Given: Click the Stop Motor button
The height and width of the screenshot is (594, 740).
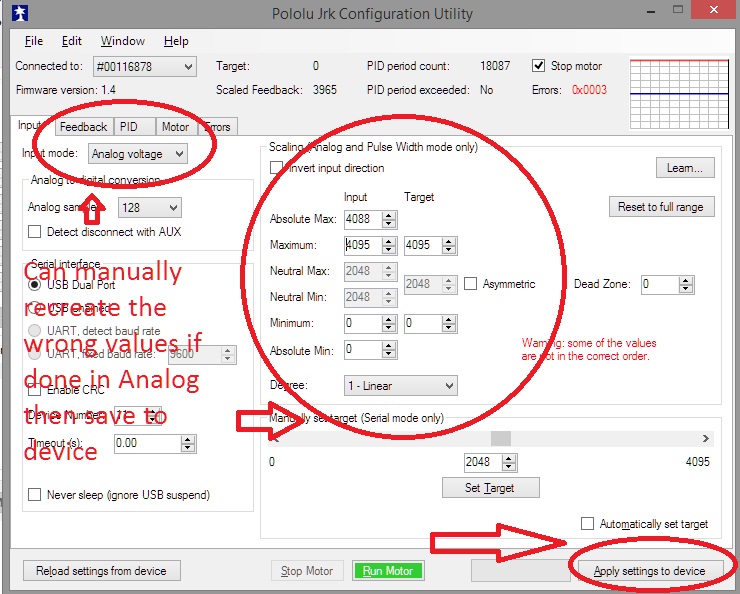Looking at the screenshot, I should (307, 571).
